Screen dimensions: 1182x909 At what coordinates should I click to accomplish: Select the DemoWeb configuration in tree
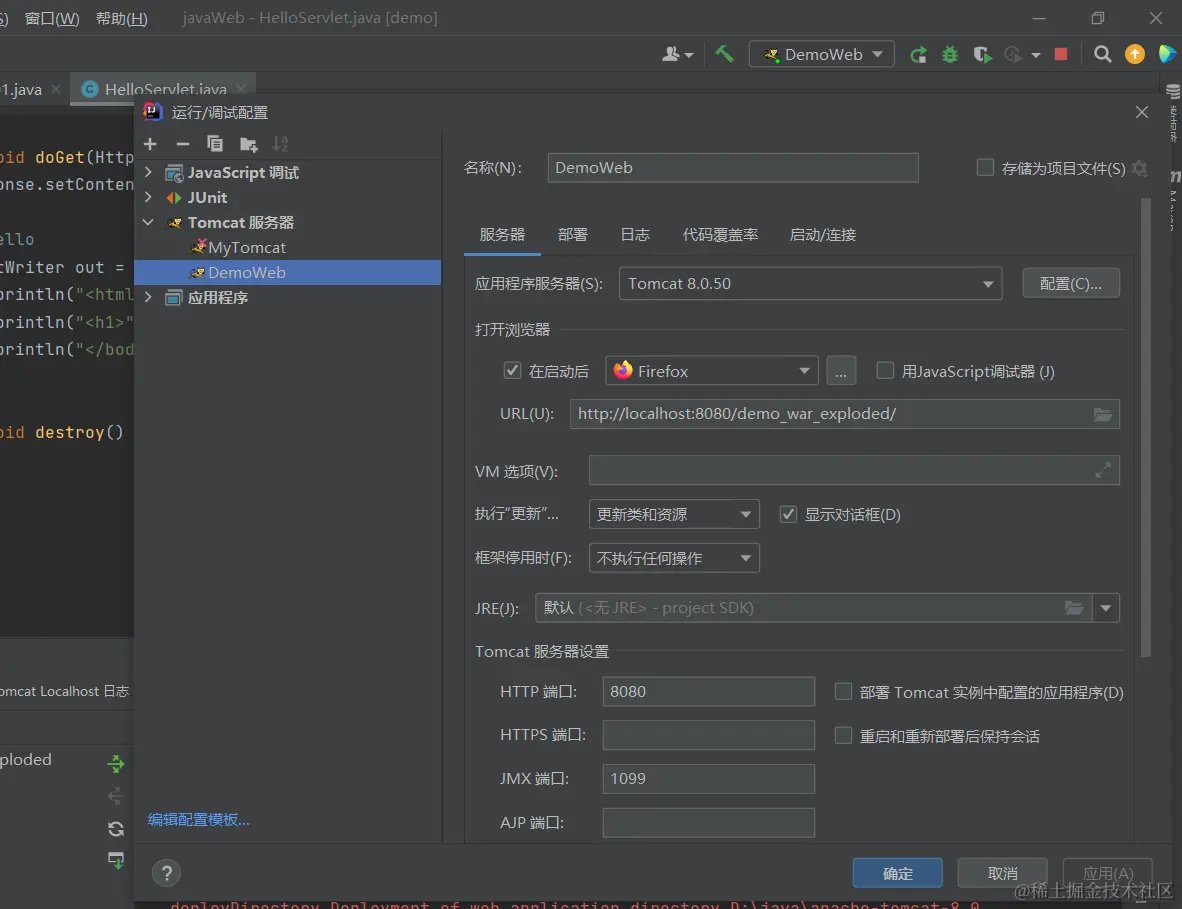pyautogui.click(x=287, y=272)
